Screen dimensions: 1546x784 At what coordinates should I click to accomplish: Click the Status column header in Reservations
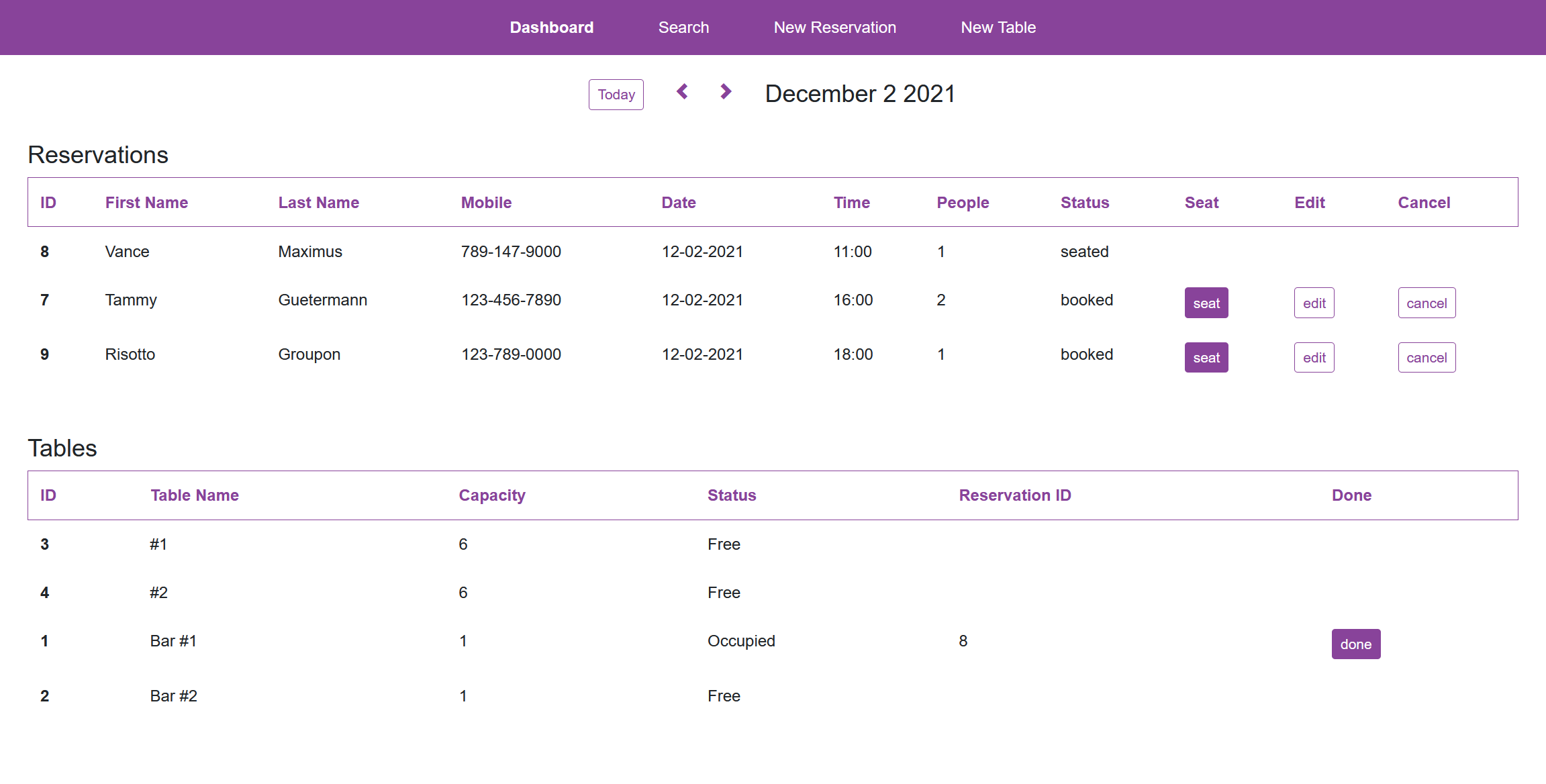coord(1084,202)
